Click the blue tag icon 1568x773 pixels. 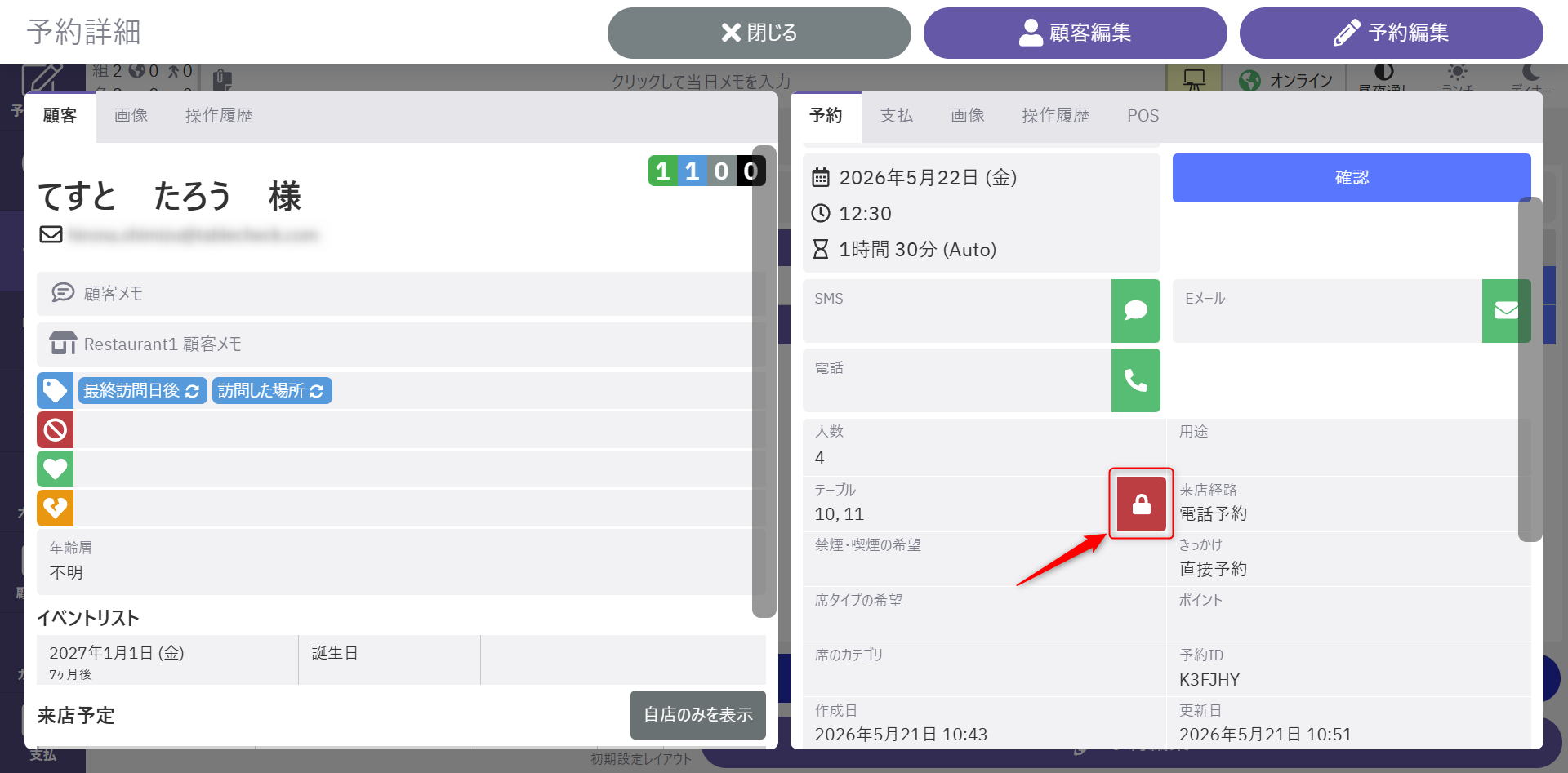pyautogui.click(x=55, y=390)
